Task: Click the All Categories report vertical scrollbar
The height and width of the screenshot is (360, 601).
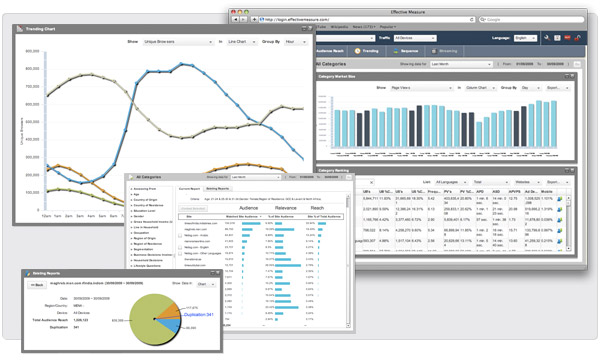Action: point(348,261)
